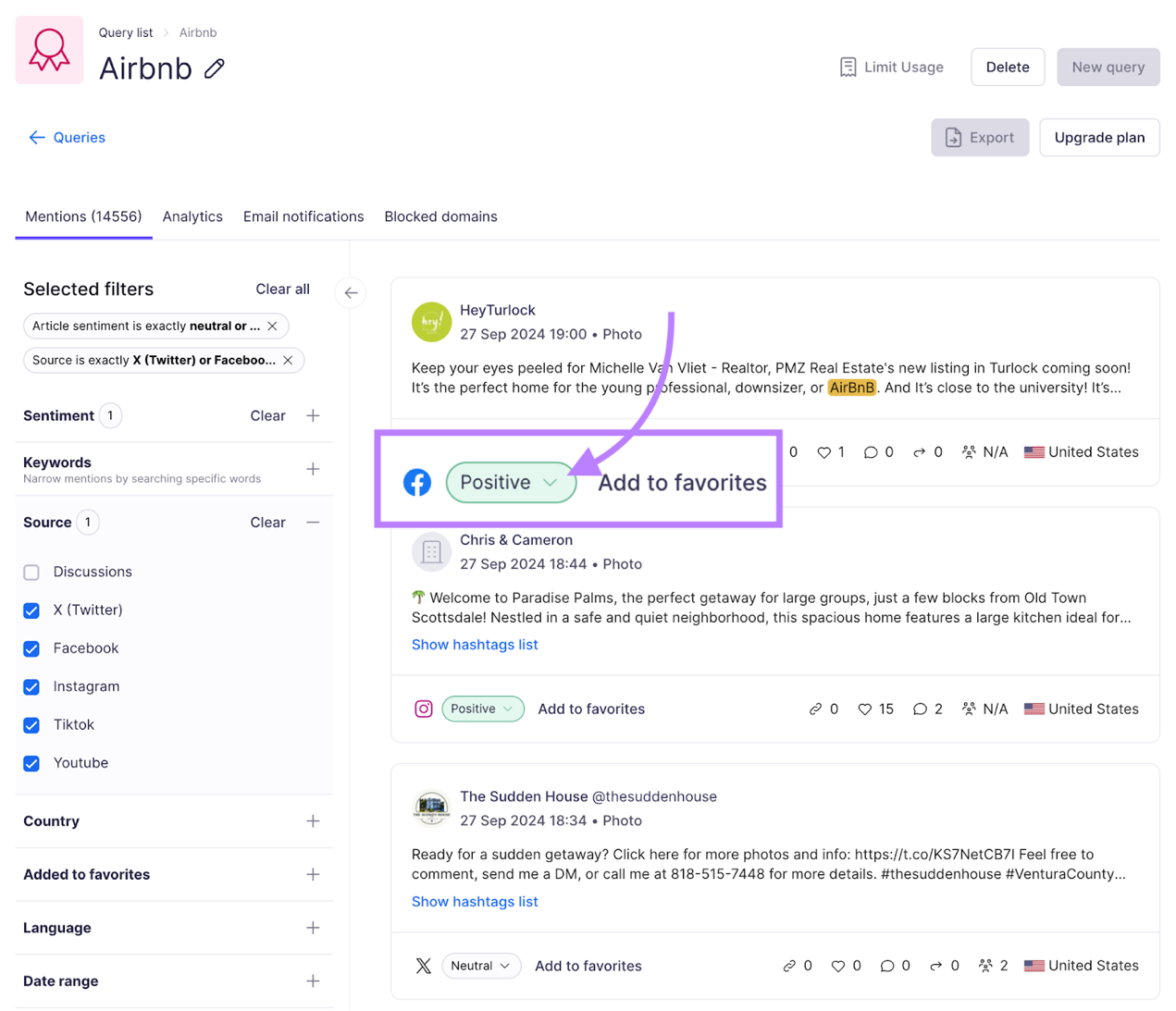Remove the article sentiment filter chip
Image resolution: width=1176 pixels, height=1011 pixels.
point(272,326)
